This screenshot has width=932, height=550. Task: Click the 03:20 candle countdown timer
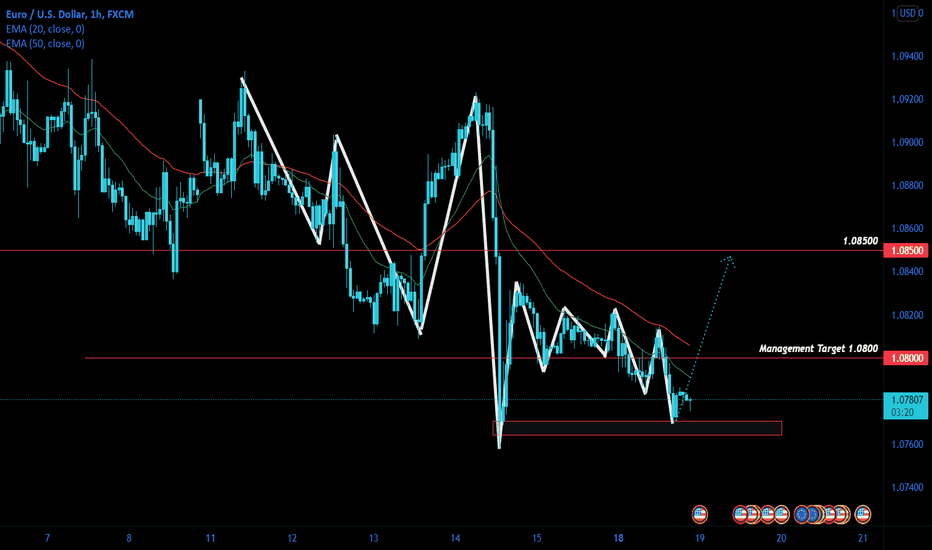pyautogui.click(x=903, y=413)
